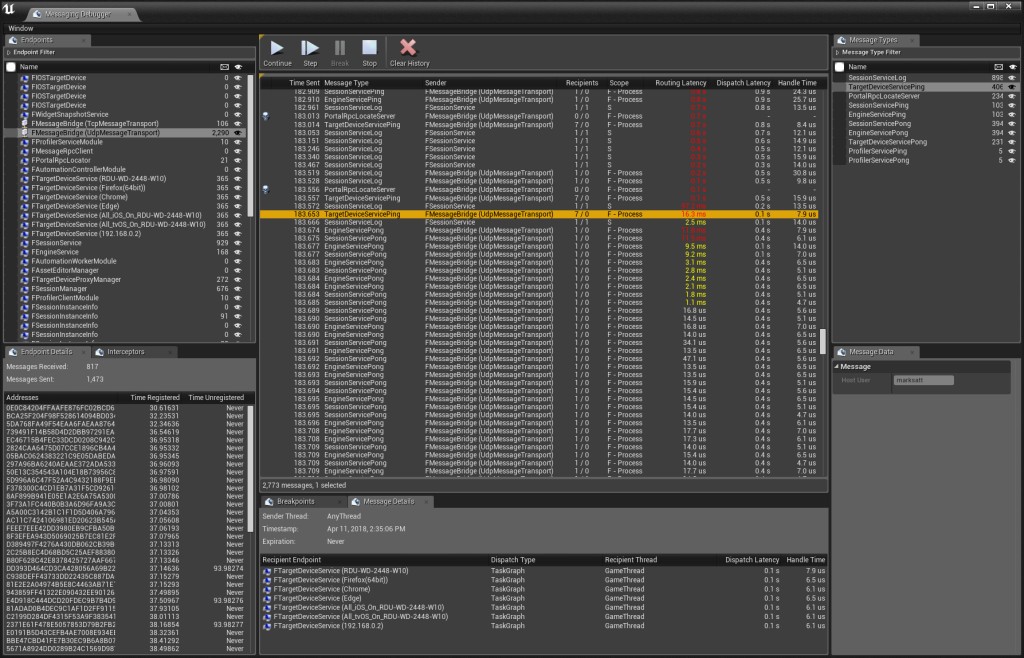1024x658 pixels.
Task: Click the icon beside FTargetDeviceProxyManager endpoint
Action: [x=25, y=279]
